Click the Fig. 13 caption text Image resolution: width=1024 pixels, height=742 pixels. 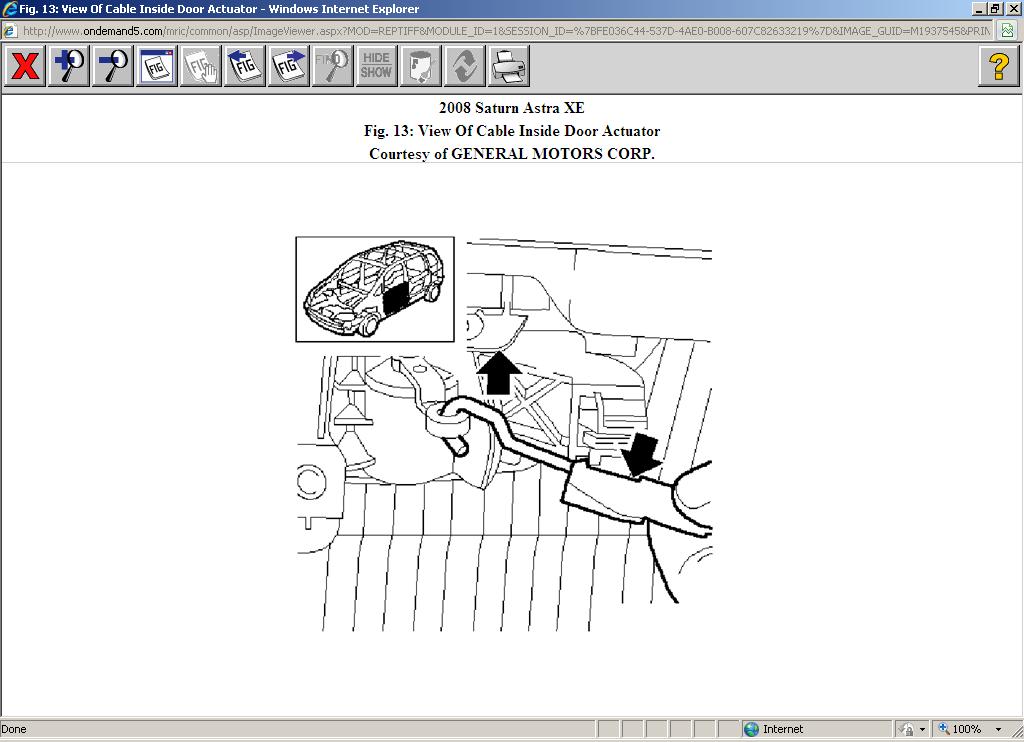pos(511,131)
